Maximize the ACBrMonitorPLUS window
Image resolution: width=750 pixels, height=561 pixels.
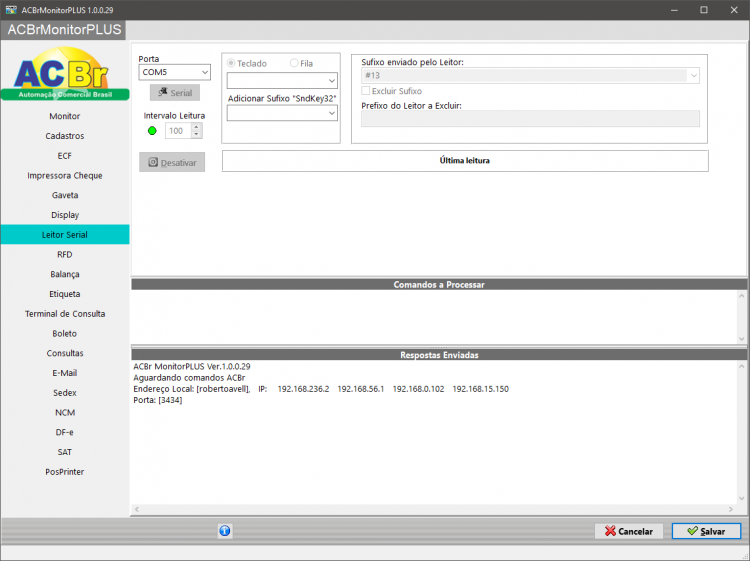[x=704, y=10]
